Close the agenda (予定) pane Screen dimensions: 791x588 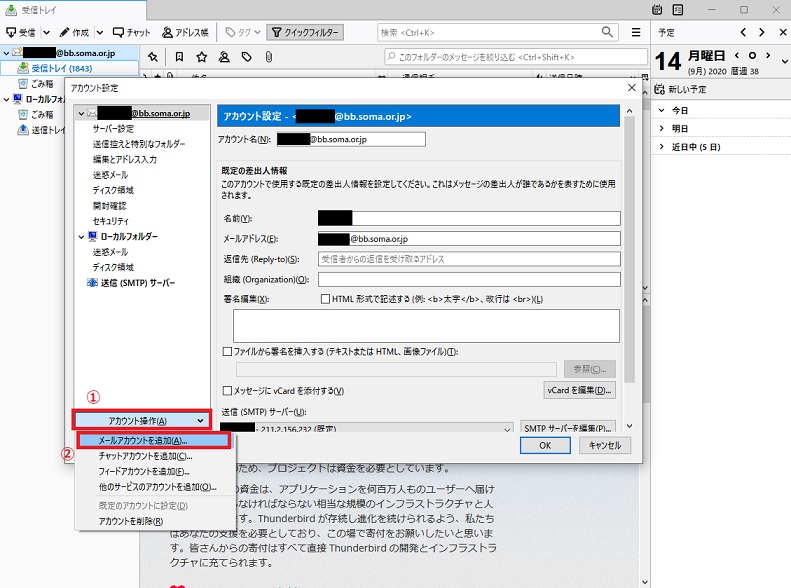point(783,33)
